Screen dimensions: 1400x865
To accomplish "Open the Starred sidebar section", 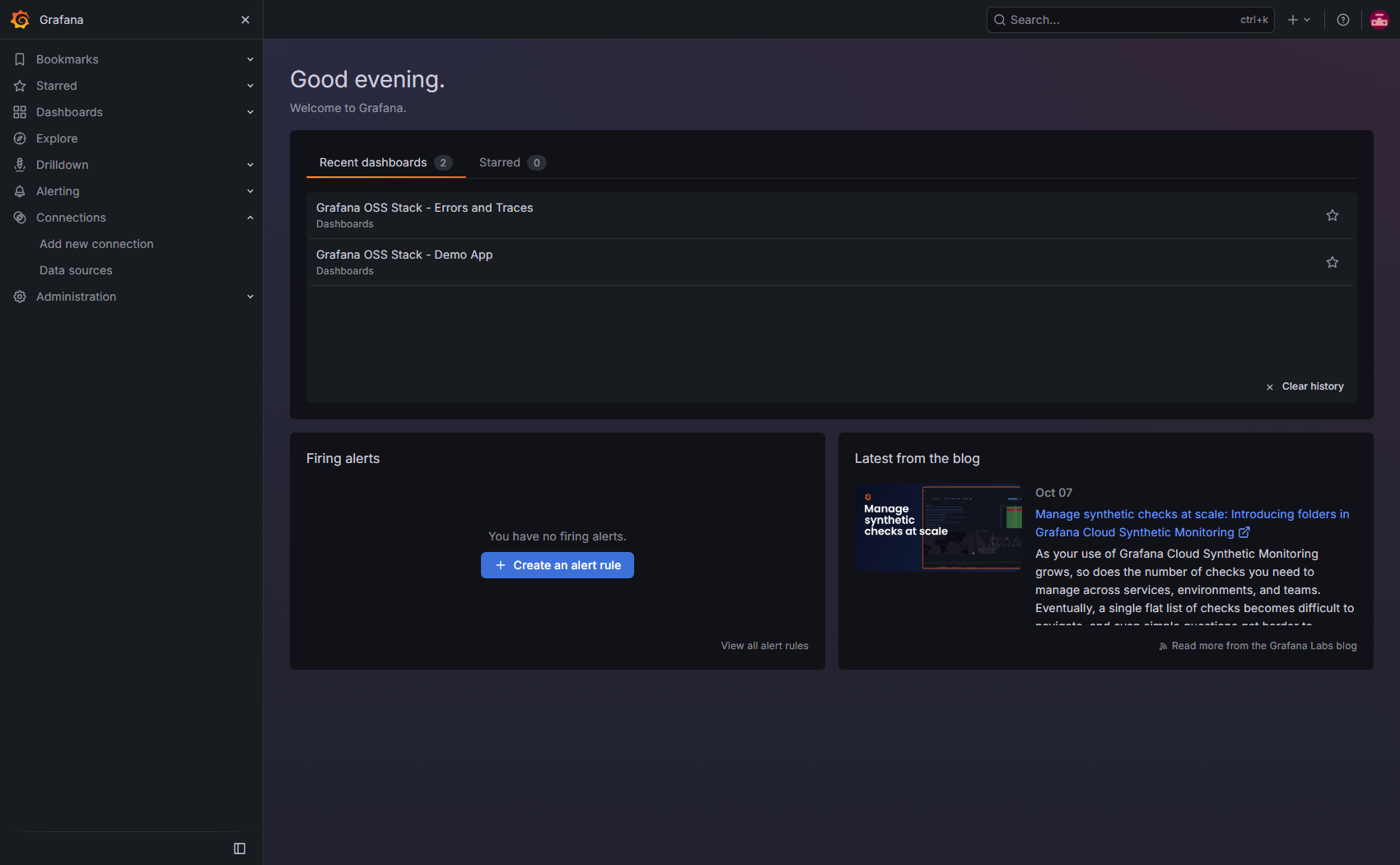I will tap(57, 86).
